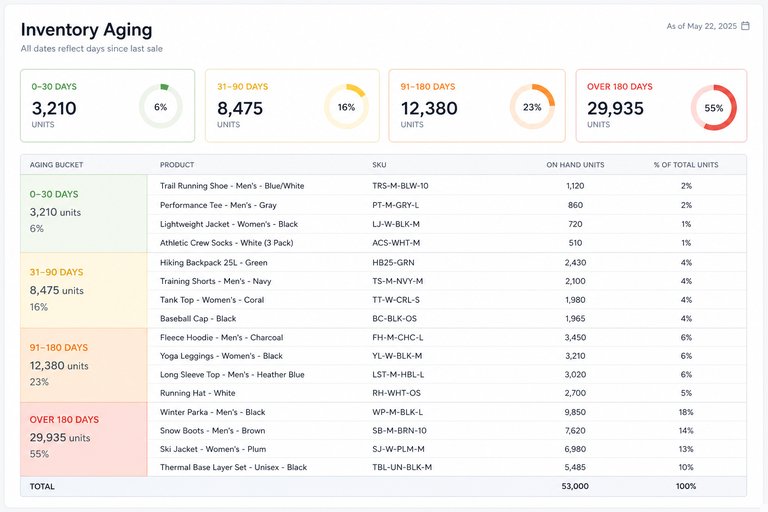Select Performance Tee - Men's - Gray row
The height and width of the screenshot is (512, 768).
[447, 205]
